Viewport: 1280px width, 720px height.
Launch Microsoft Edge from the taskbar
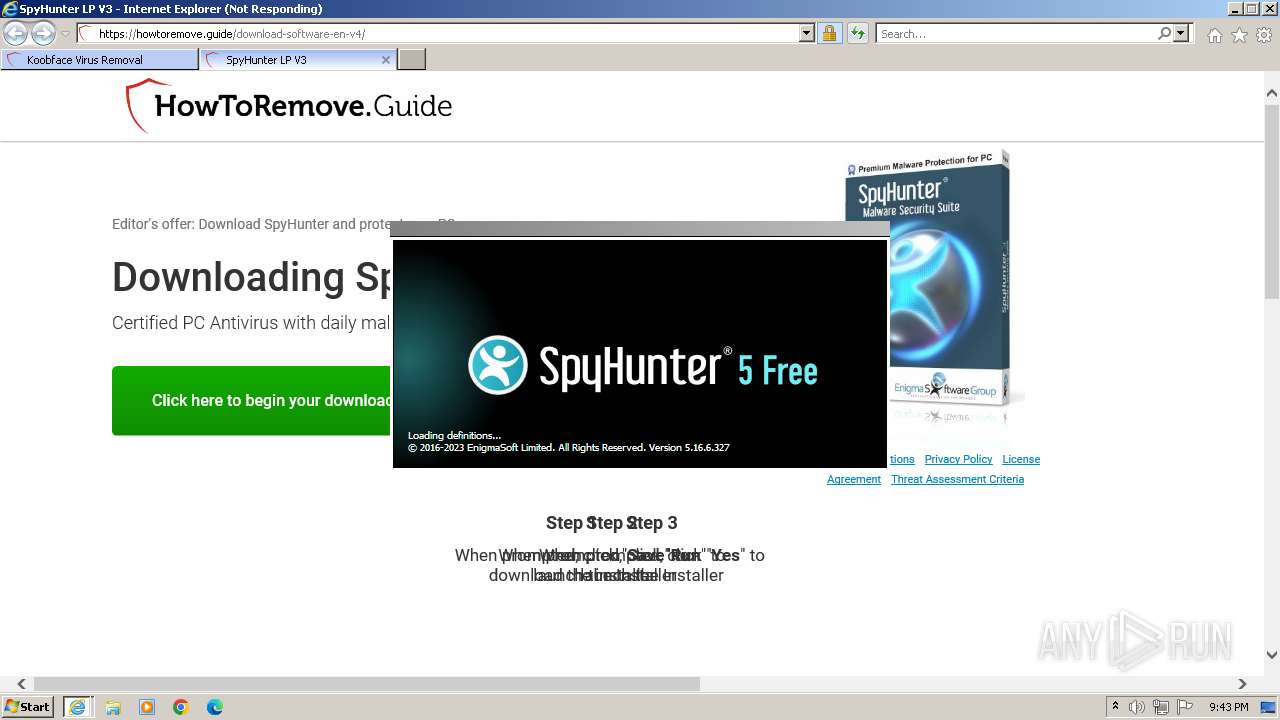pyautogui.click(x=215, y=707)
